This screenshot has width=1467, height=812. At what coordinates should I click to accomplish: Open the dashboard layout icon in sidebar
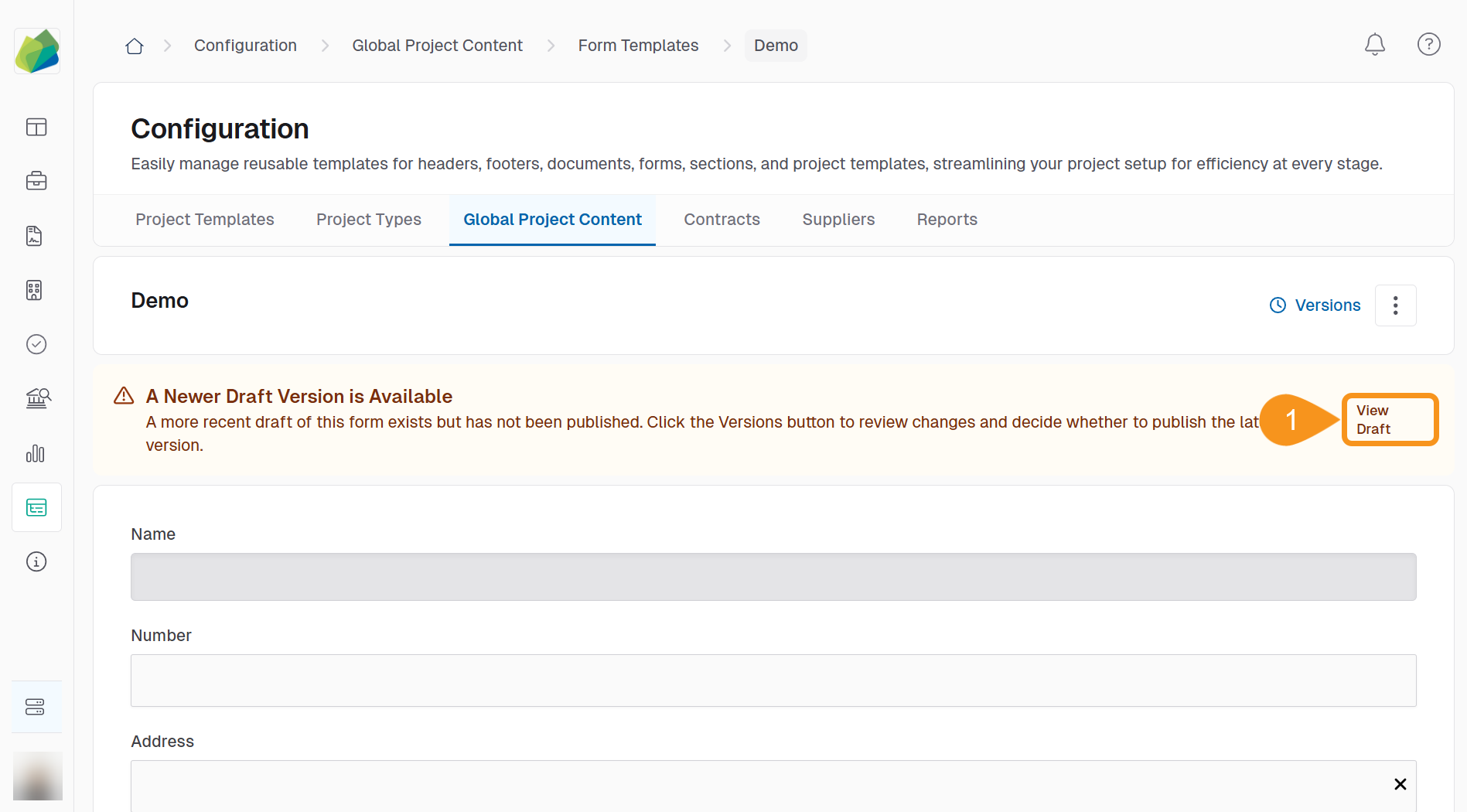pyautogui.click(x=36, y=127)
